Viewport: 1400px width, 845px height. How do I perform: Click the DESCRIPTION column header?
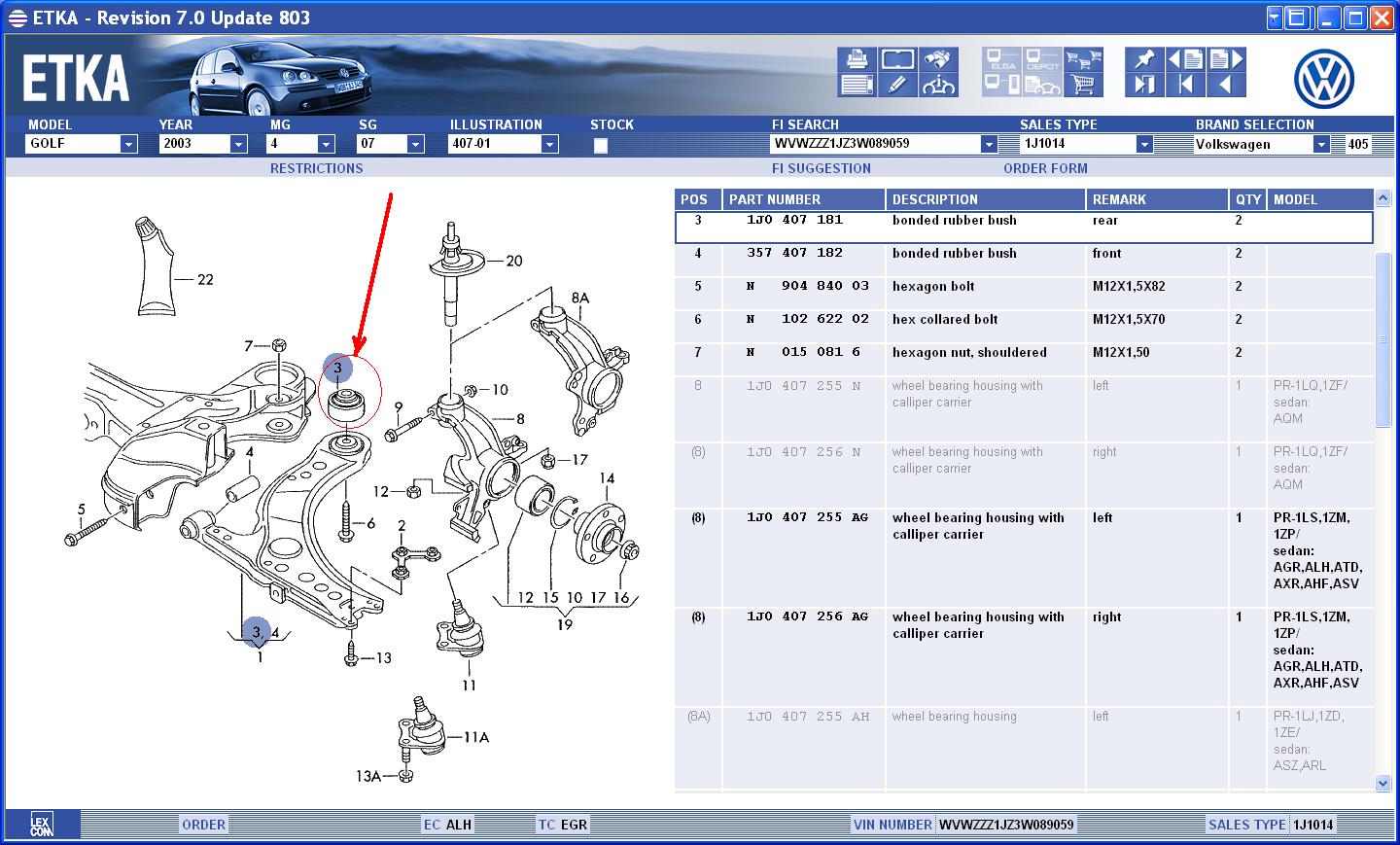[986, 199]
